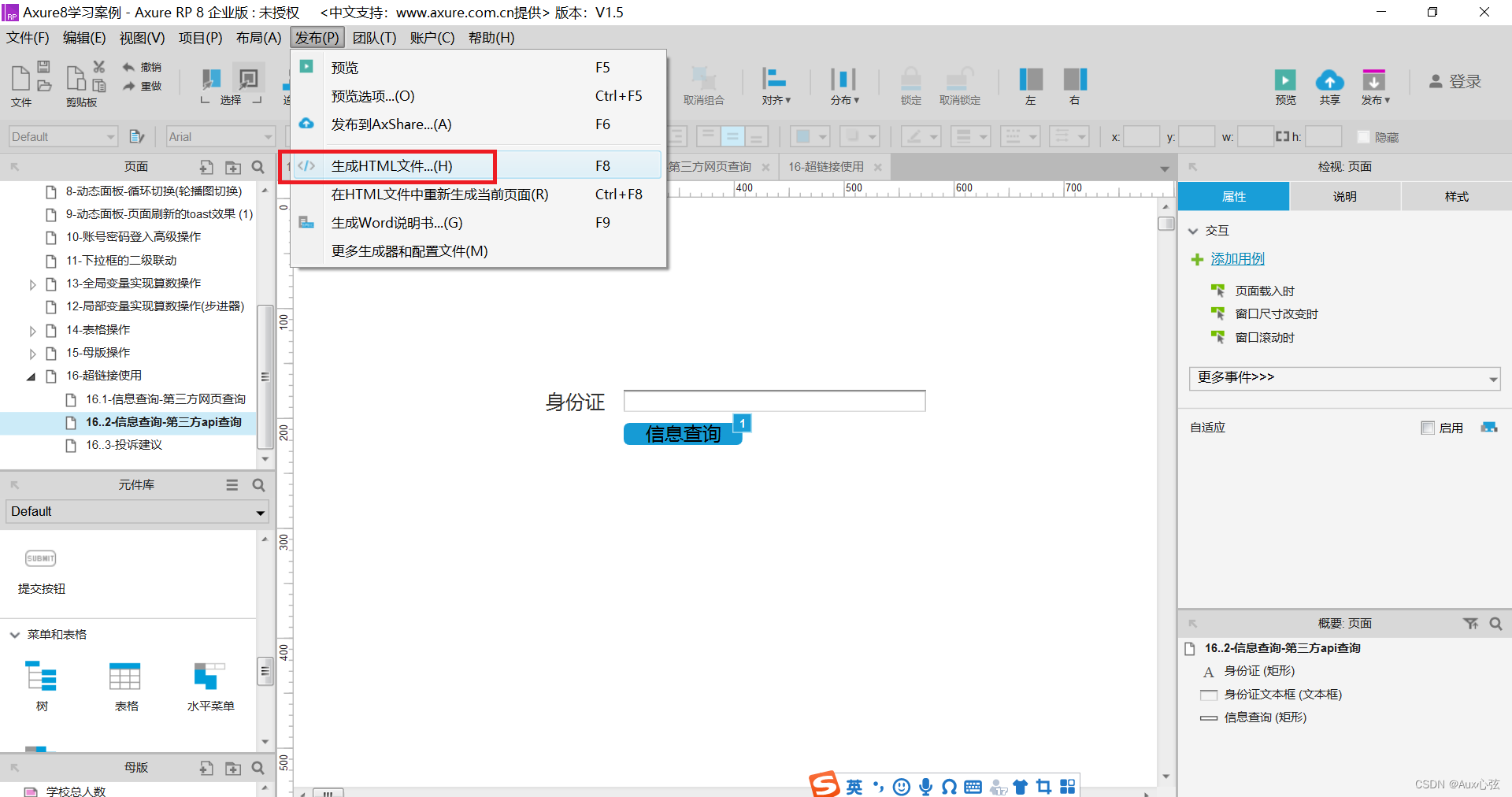Click the filter icon in Outline panel
Image resolution: width=1512 pixels, height=797 pixels.
tap(1470, 624)
